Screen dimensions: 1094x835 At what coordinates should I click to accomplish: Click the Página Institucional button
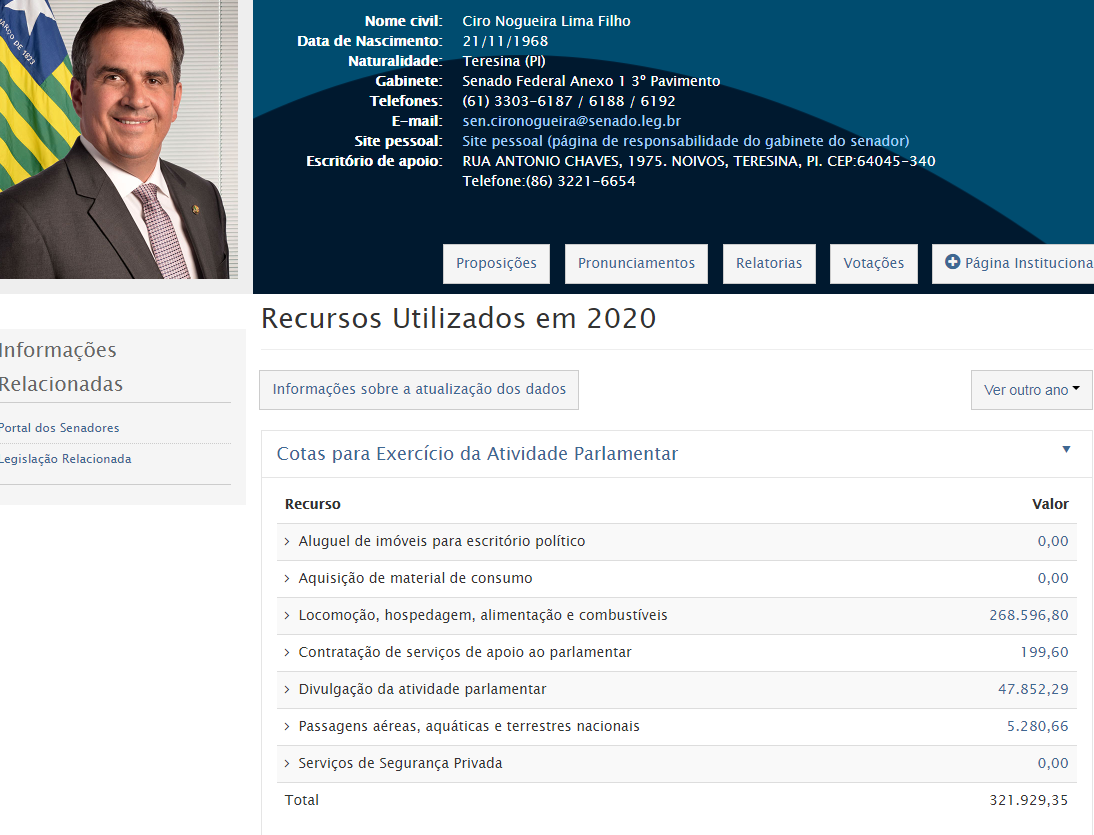tap(1013, 264)
